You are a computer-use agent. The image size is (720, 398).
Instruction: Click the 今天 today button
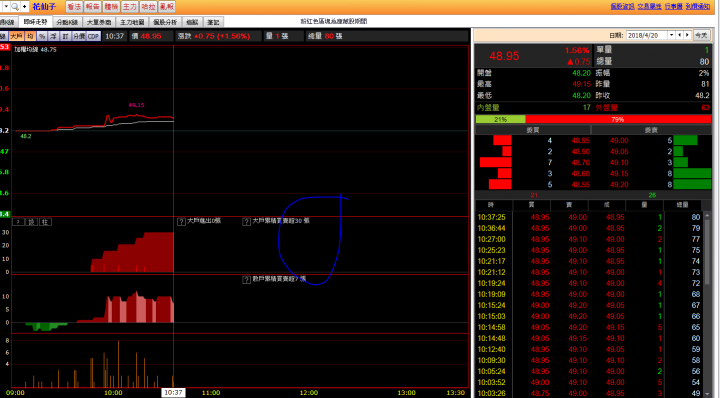[701, 35]
